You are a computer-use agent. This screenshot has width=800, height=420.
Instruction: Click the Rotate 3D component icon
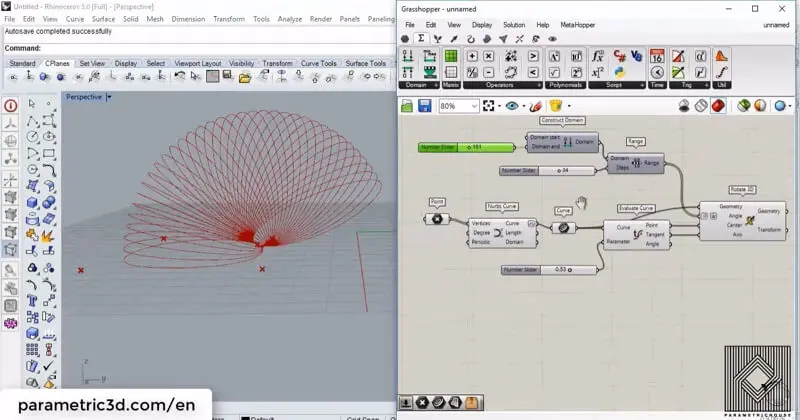point(749,221)
